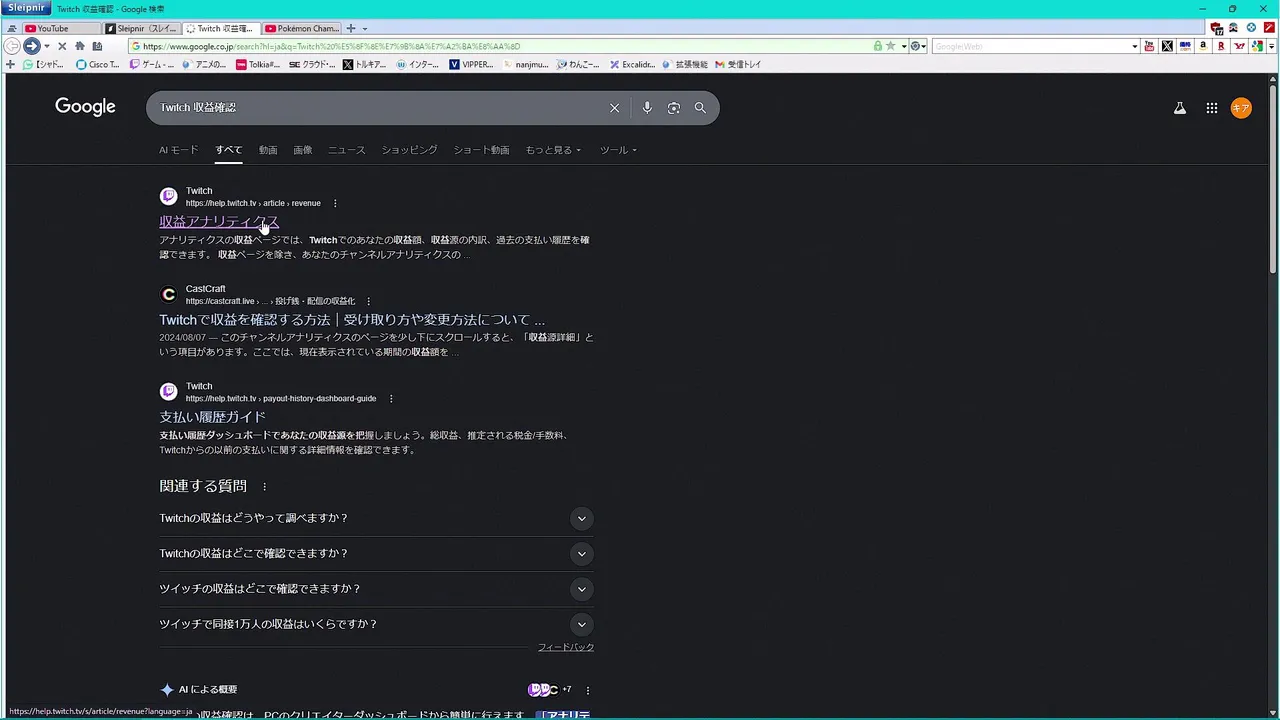This screenshot has height=720, width=1280.
Task: Switch to the Pokémon Cham... tab
Action: coord(302,28)
